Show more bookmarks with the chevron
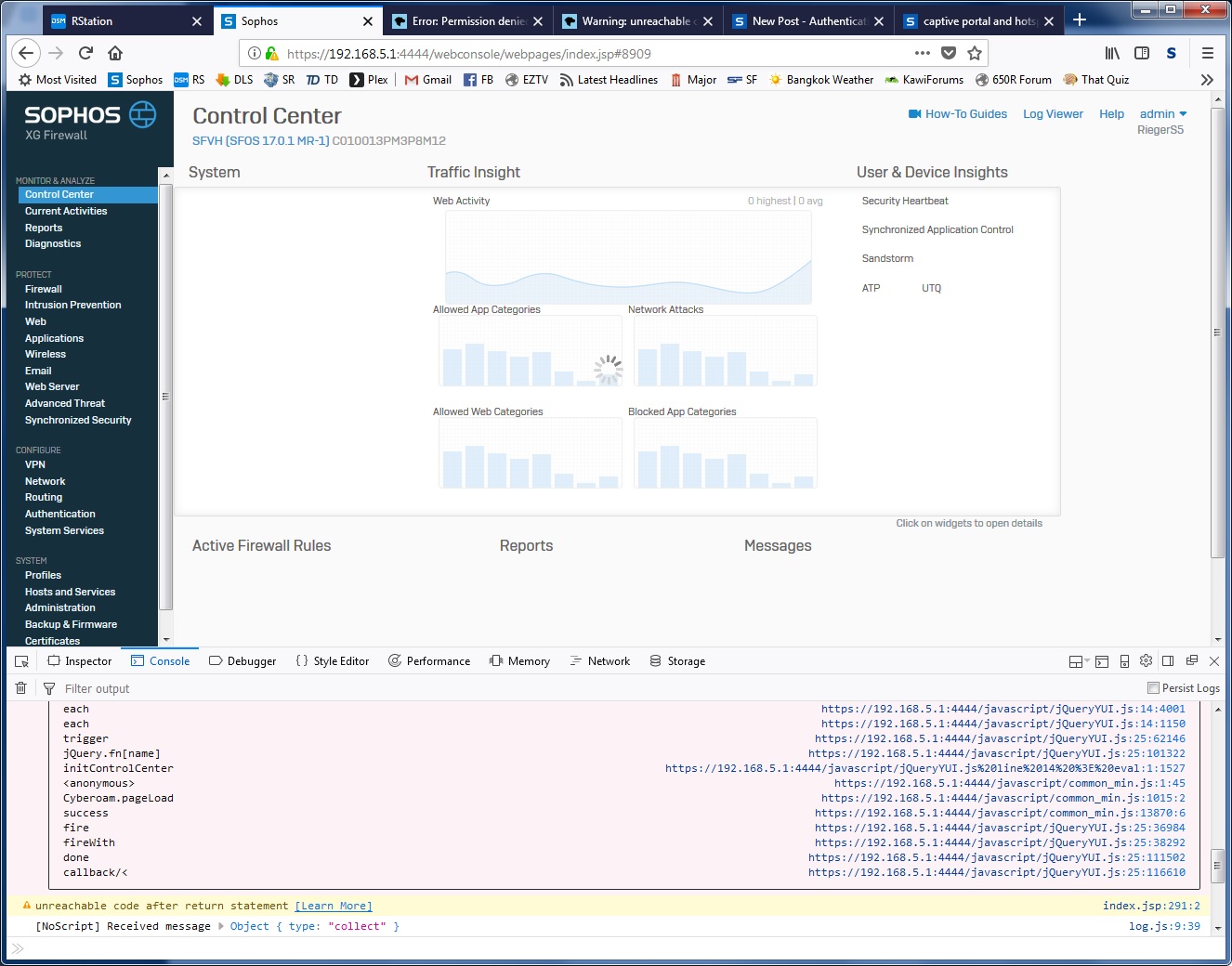The height and width of the screenshot is (966, 1232). (1207, 80)
